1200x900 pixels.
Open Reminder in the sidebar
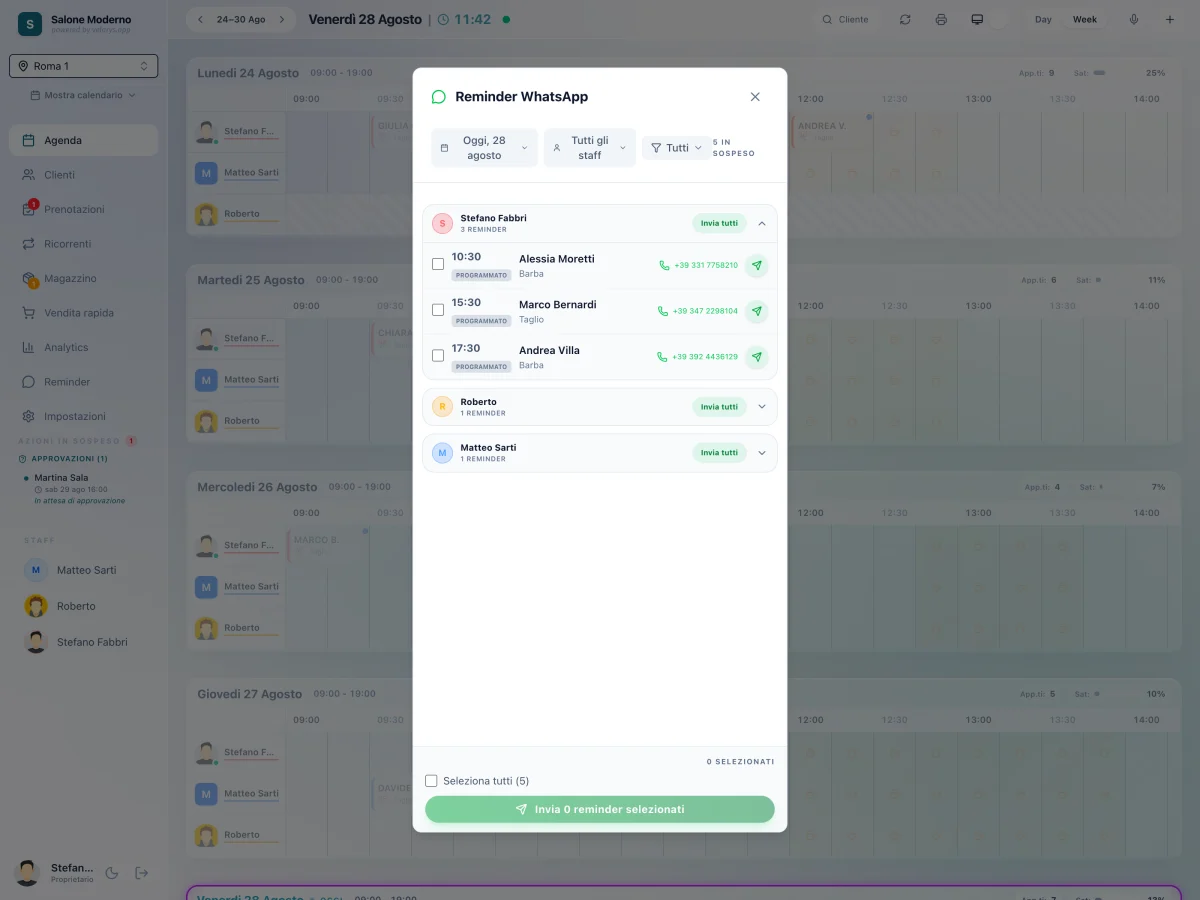coord(84,382)
